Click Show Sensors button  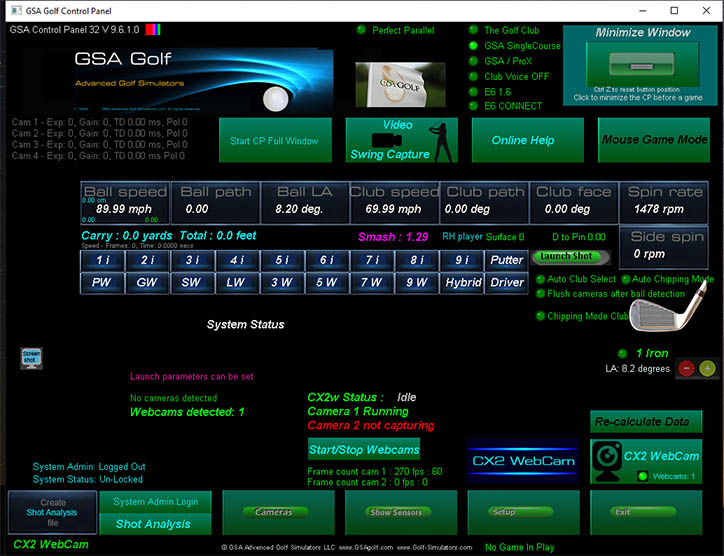401,513
